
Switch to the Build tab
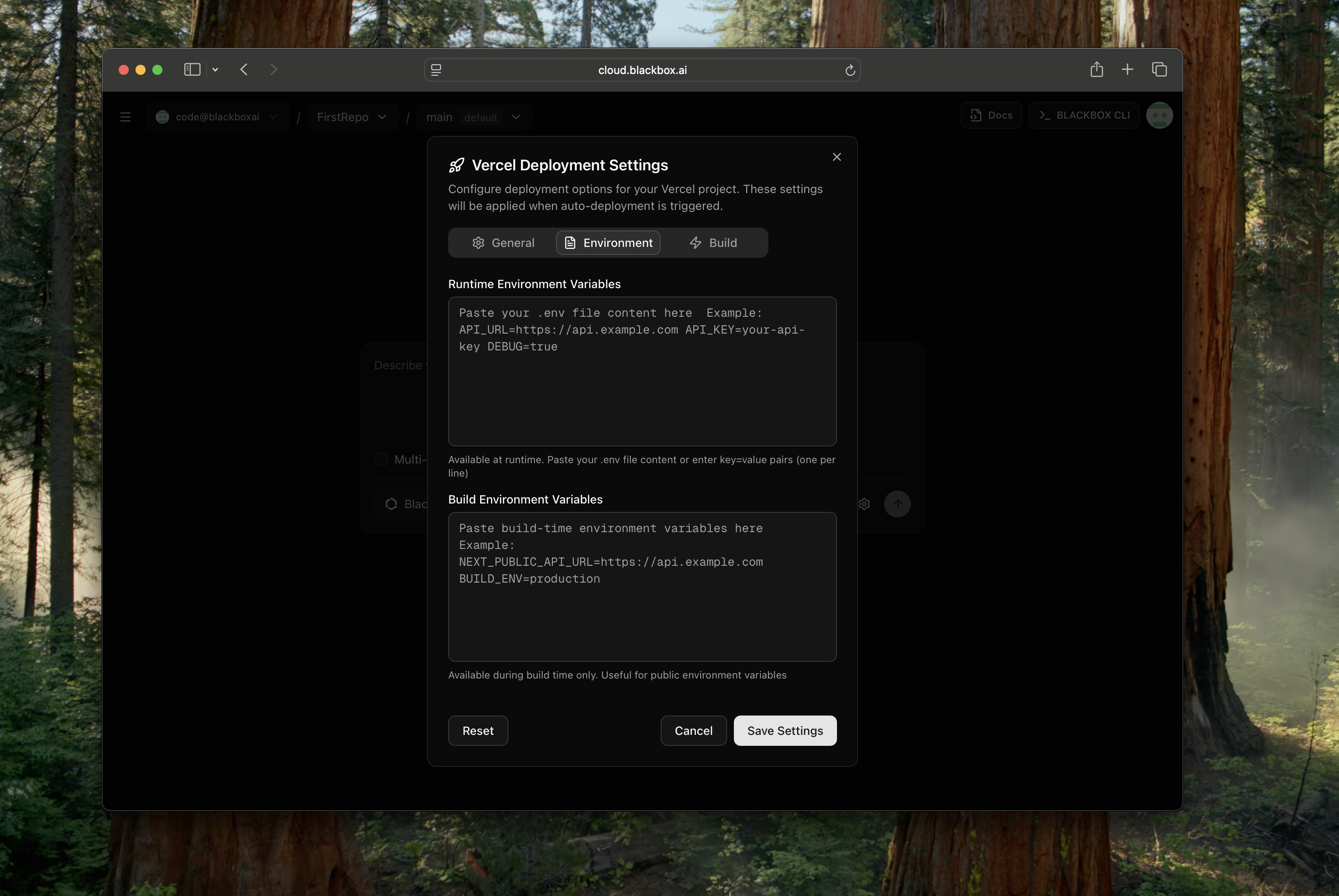pos(713,242)
